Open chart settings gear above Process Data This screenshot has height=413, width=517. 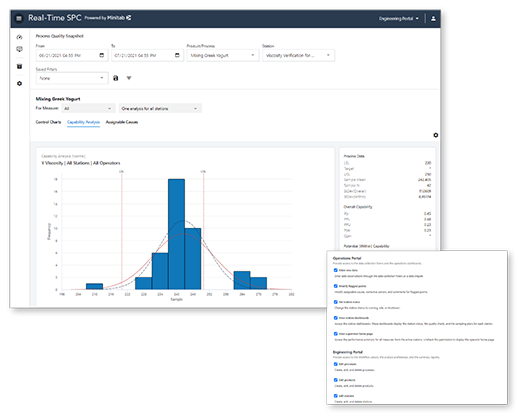(435, 135)
